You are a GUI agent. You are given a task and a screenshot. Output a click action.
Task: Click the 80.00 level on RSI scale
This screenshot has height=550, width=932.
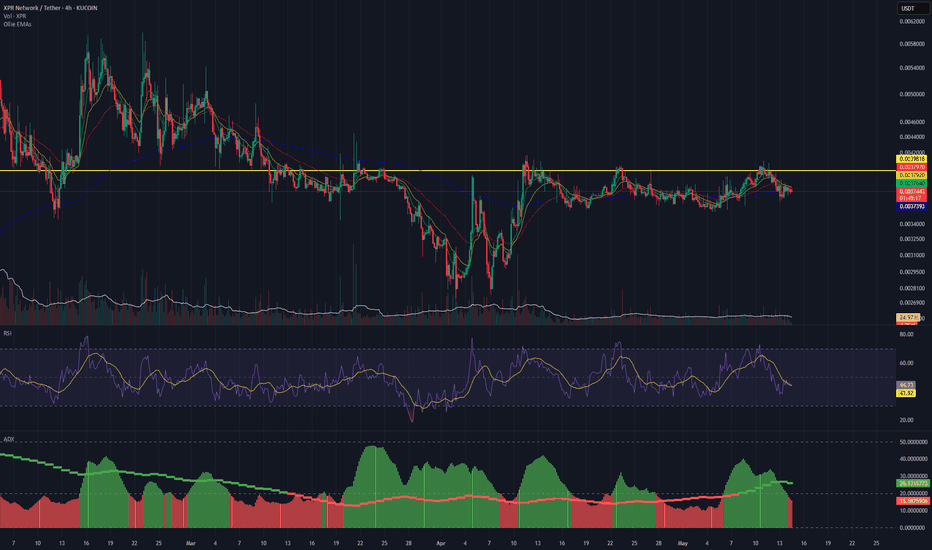pos(906,335)
